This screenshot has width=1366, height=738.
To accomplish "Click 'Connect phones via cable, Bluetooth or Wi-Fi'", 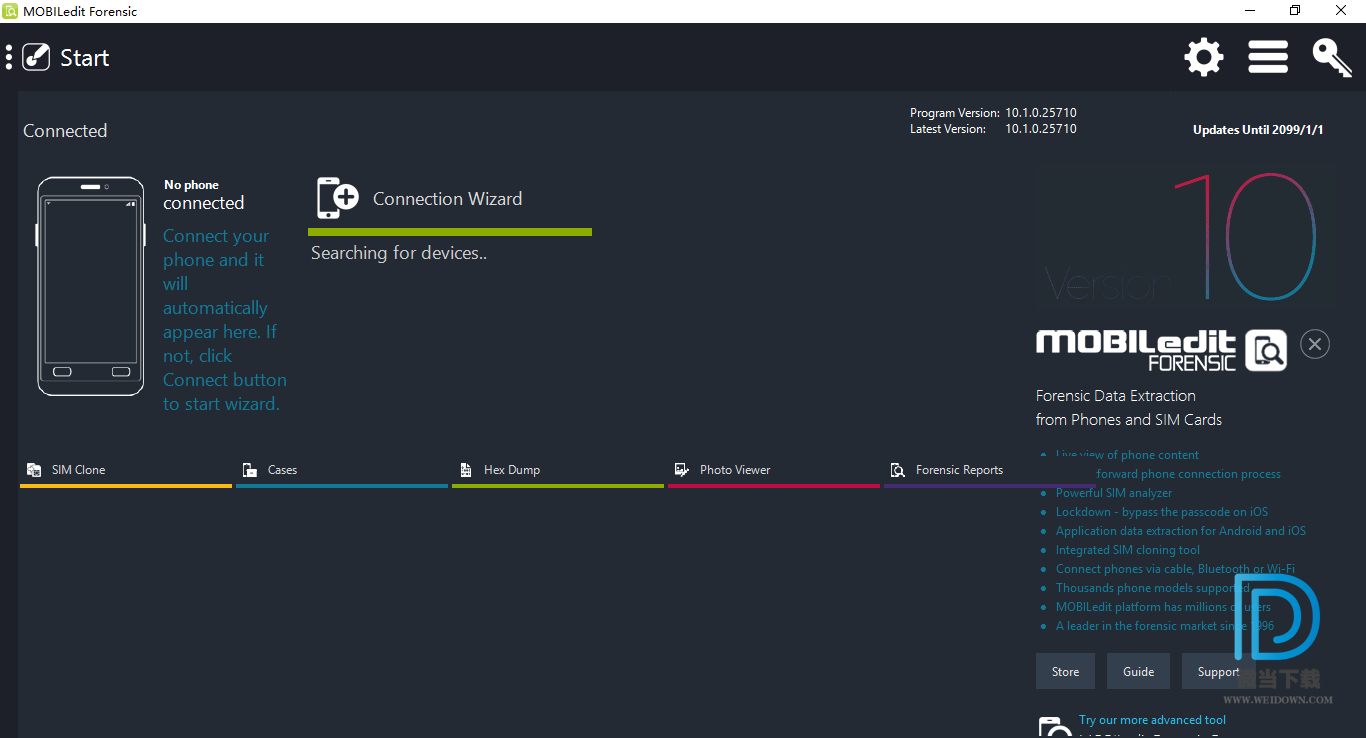I will [1175, 569].
